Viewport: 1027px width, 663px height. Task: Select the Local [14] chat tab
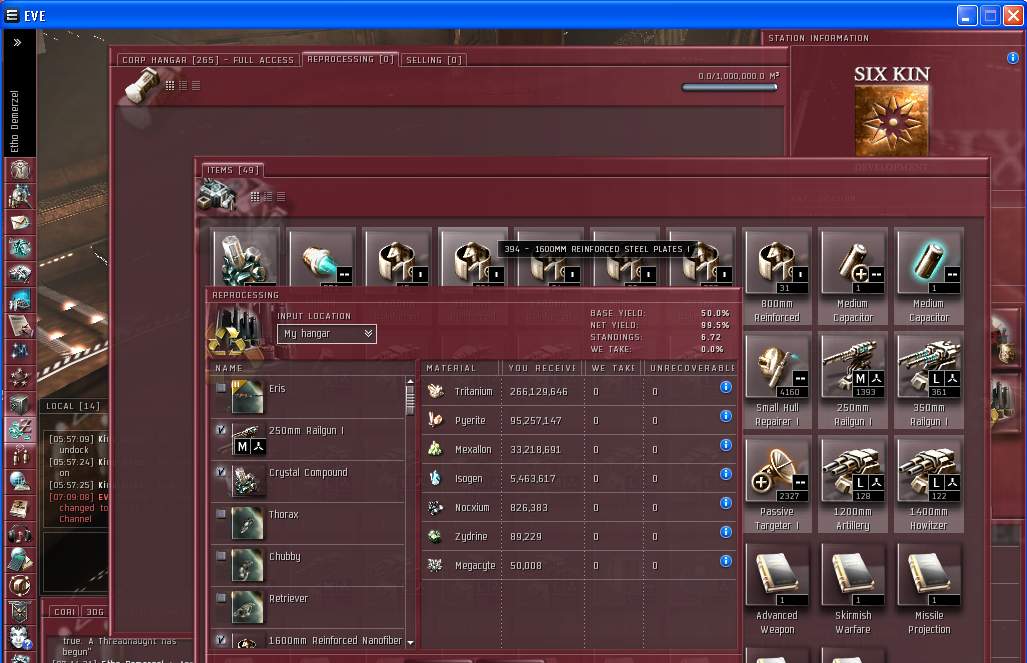(73, 406)
